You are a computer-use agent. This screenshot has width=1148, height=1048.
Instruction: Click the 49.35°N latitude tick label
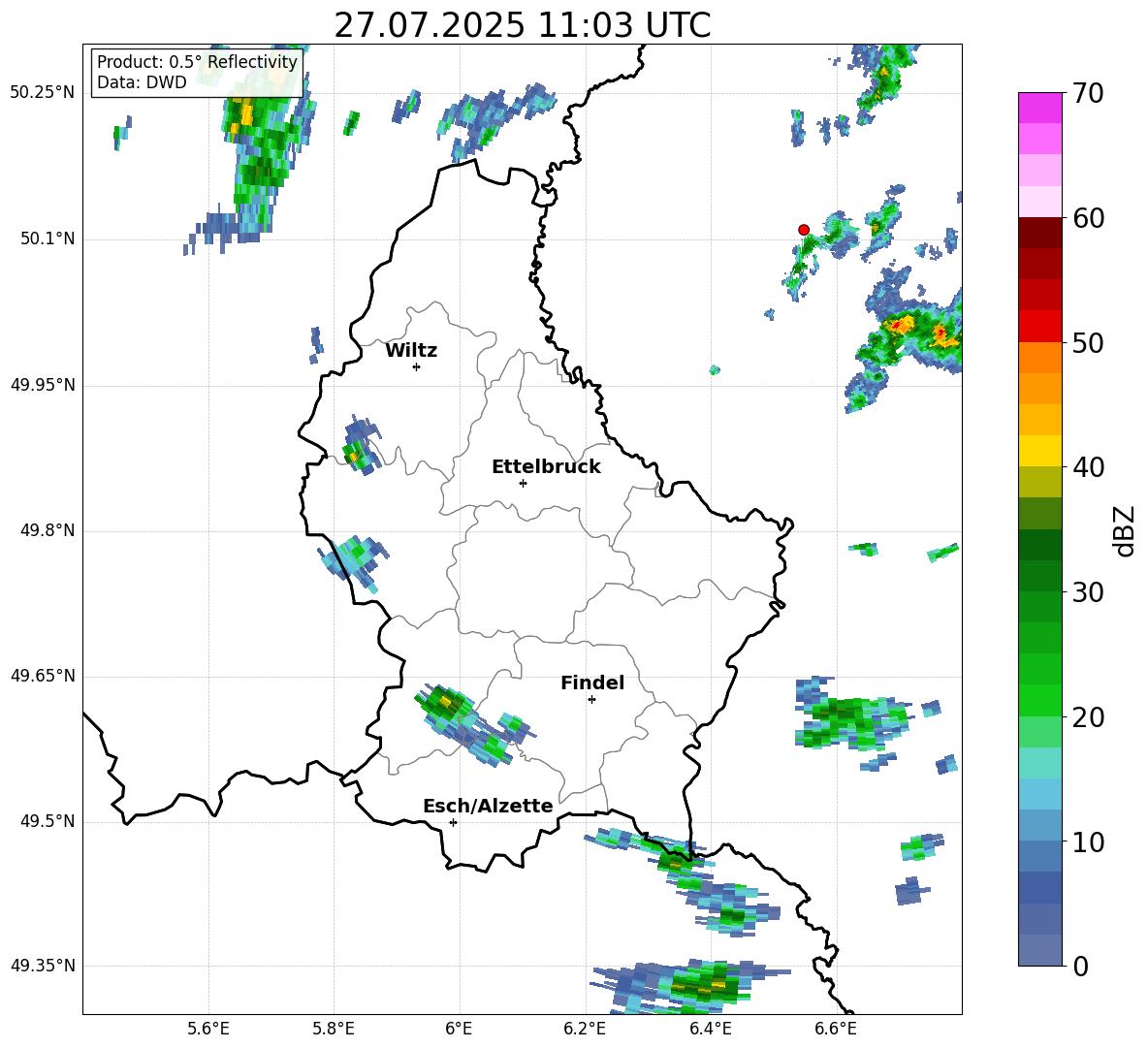pyautogui.click(x=43, y=966)
